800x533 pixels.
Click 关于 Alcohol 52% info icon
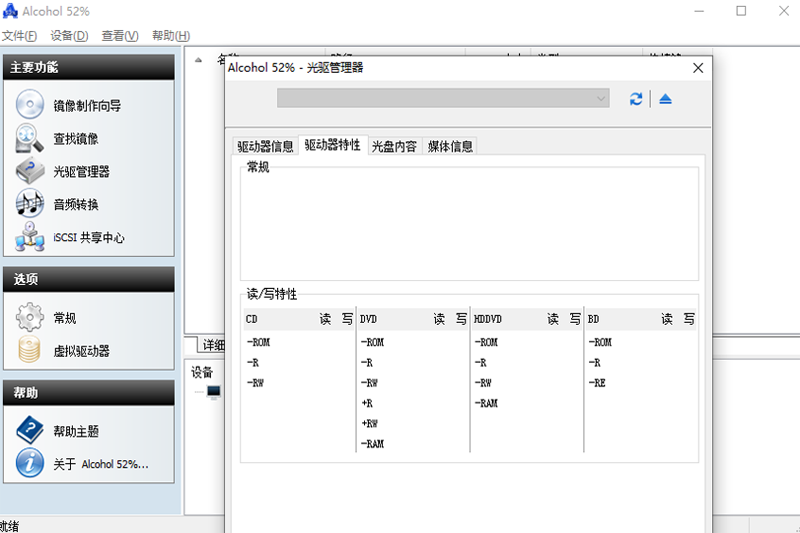(x=30, y=463)
